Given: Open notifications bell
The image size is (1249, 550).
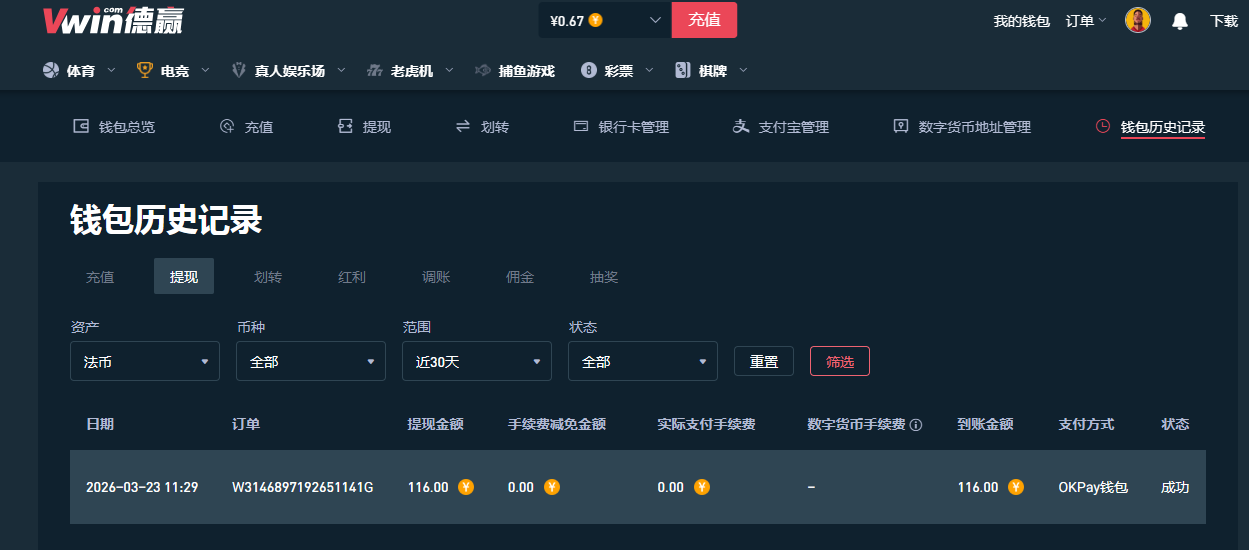Looking at the screenshot, I should coord(1180,20).
